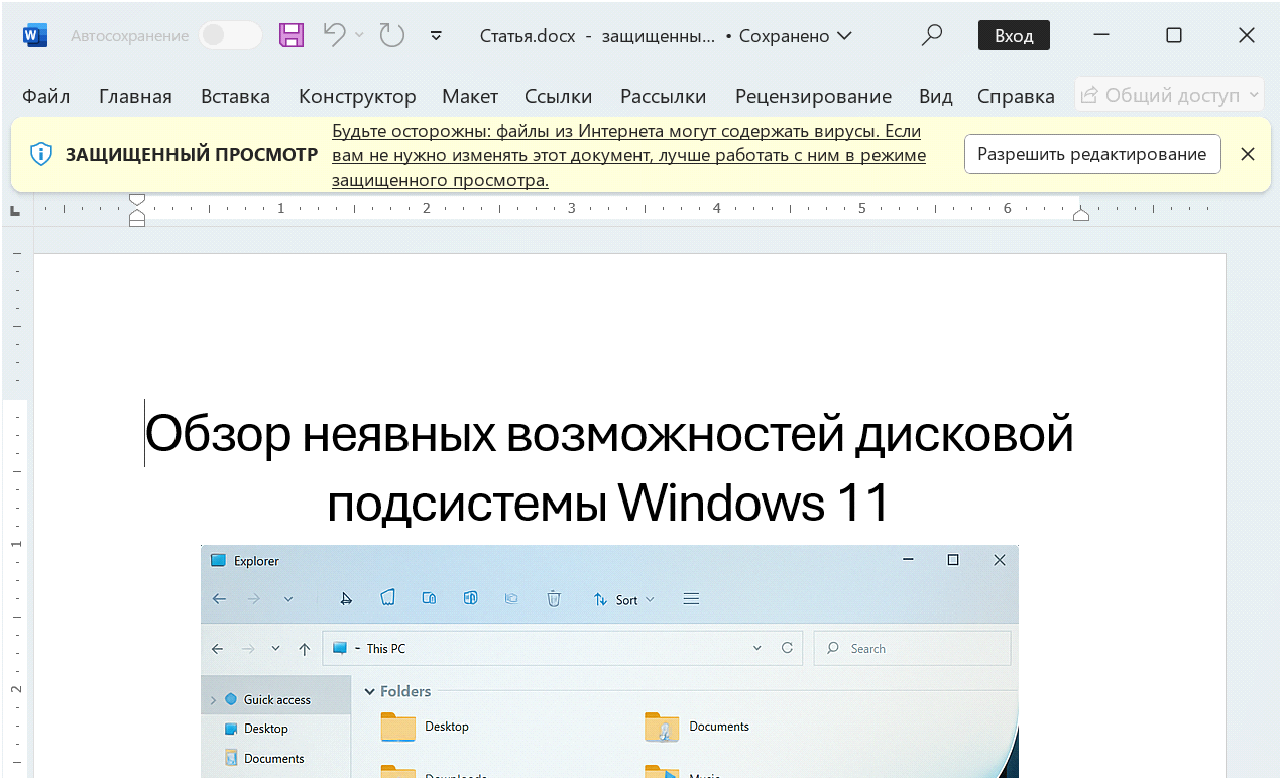Viewport: 1282px width, 780px height.
Task: Click the Общий доступ share icon
Action: tap(1091, 94)
